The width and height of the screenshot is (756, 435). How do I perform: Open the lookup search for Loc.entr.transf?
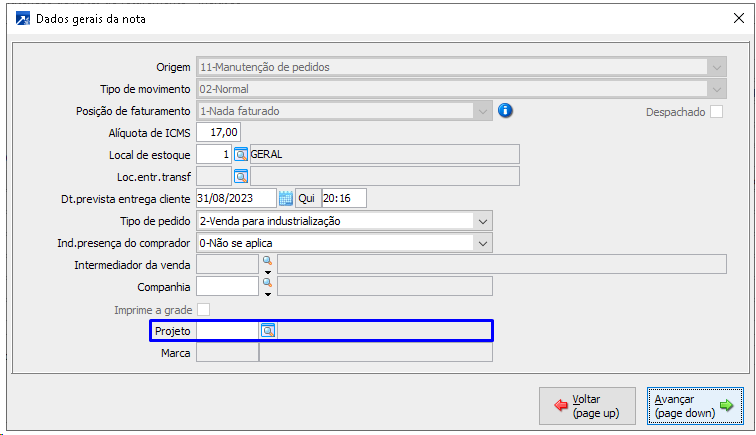coord(241,177)
